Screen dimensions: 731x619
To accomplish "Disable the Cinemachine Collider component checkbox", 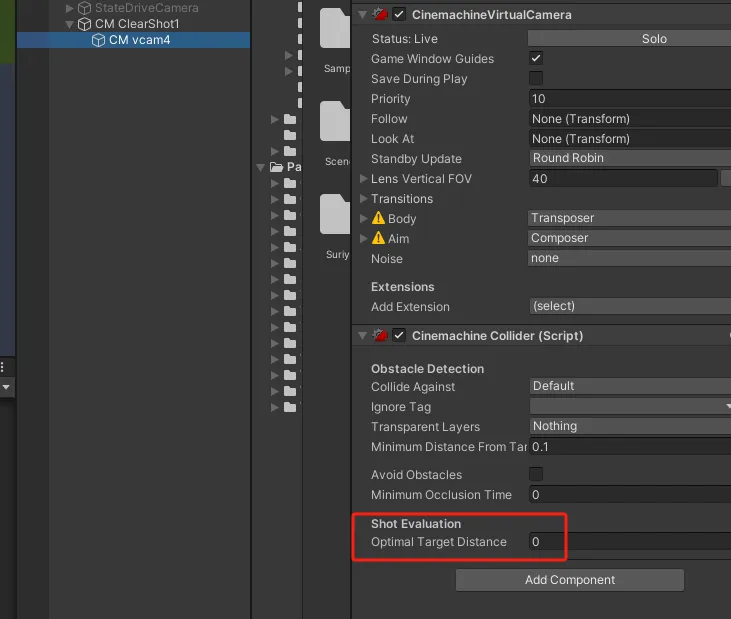I will [399, 335].
